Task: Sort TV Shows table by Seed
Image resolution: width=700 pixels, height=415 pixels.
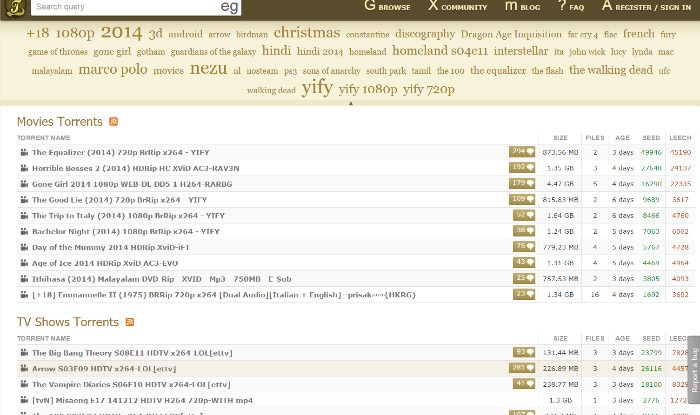Action: click(651, 338)
